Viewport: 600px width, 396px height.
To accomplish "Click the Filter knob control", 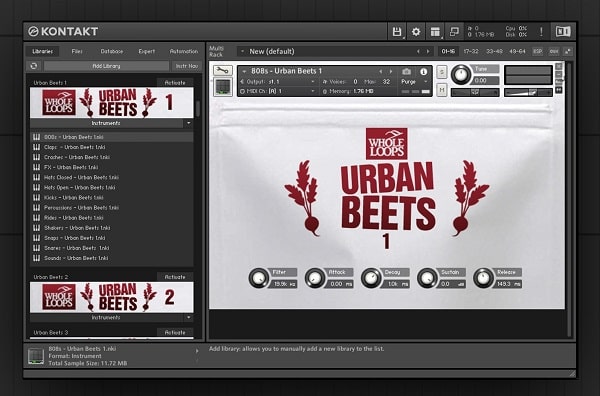I will [259, 278].
